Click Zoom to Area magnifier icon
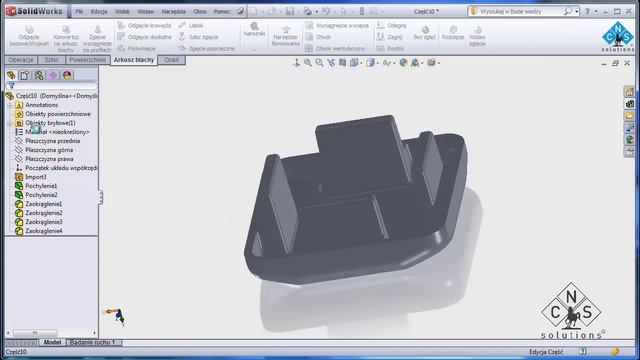The height and width of the screenshot is (360, 640). click(x=319, y=63)
